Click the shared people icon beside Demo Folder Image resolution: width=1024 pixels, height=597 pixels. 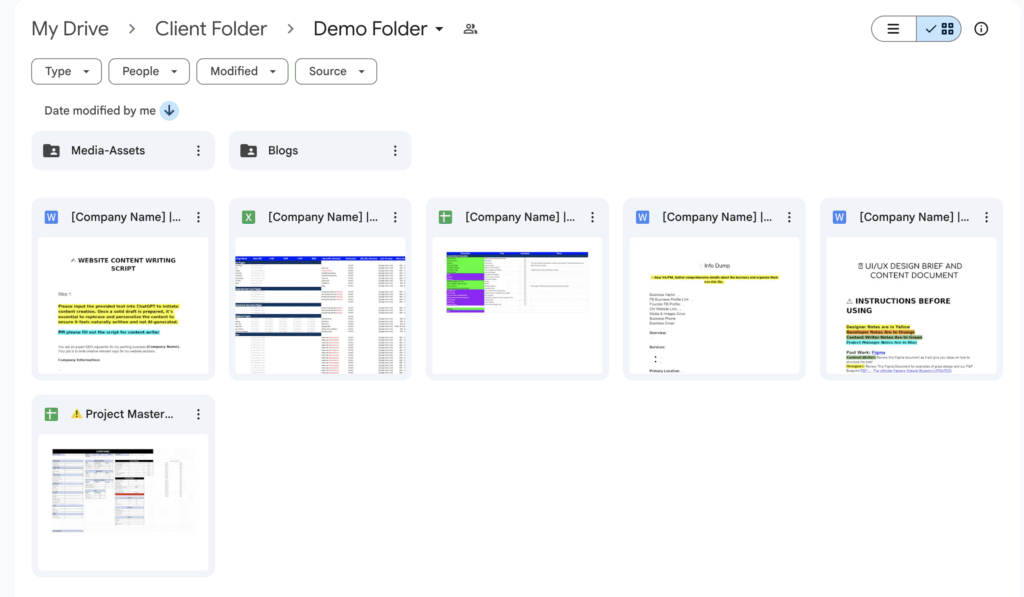pyautogui.click(x=470, y=29)
